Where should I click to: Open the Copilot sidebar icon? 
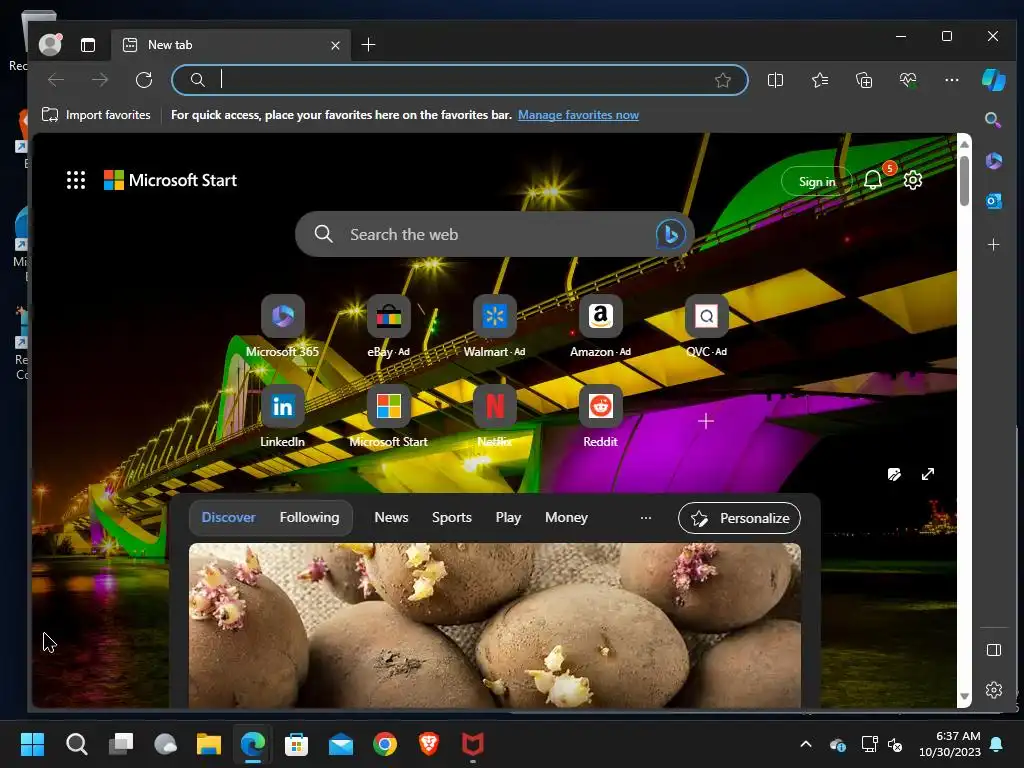(993, 80)
